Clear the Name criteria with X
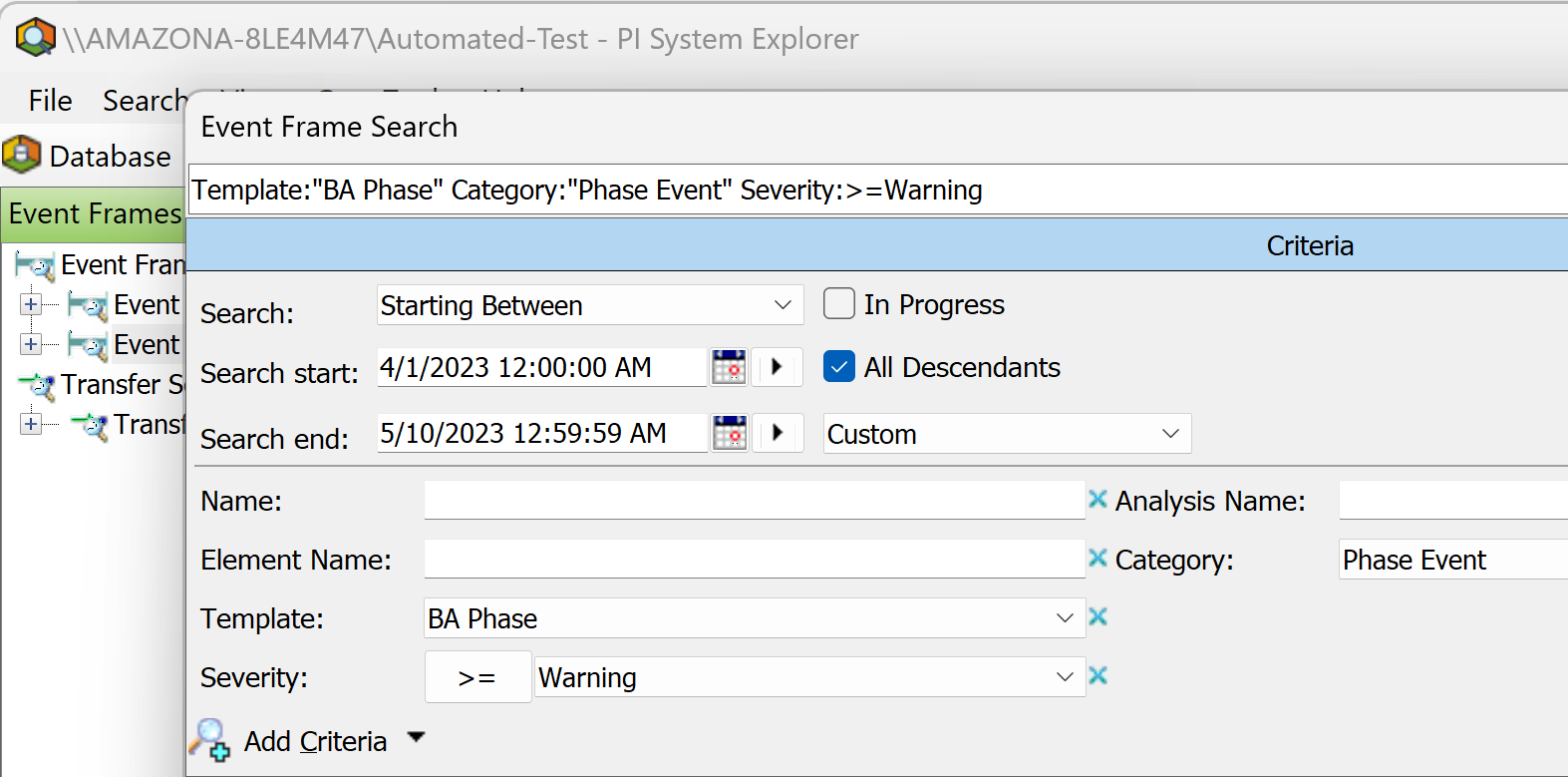Image resolution: width=1568 pixels, height=777 pixels. click(x=1098, y=500)
